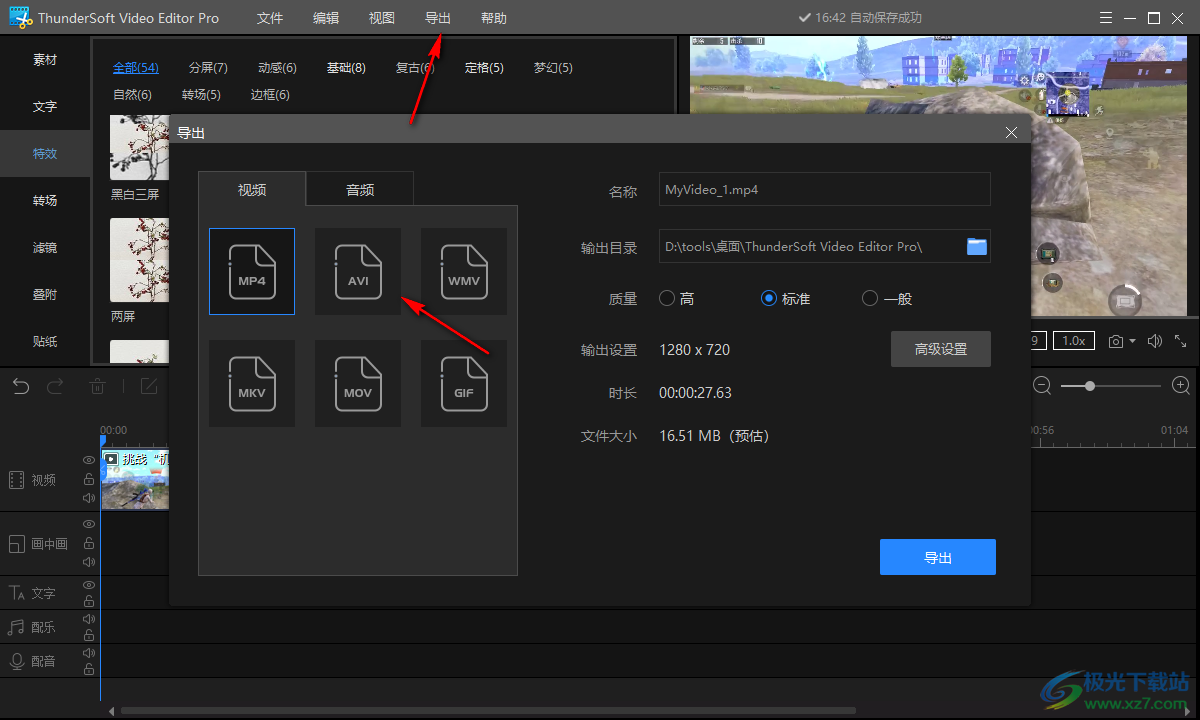
Task: Toggle visibility eye on 文字 track
Action: click(89, 584)
